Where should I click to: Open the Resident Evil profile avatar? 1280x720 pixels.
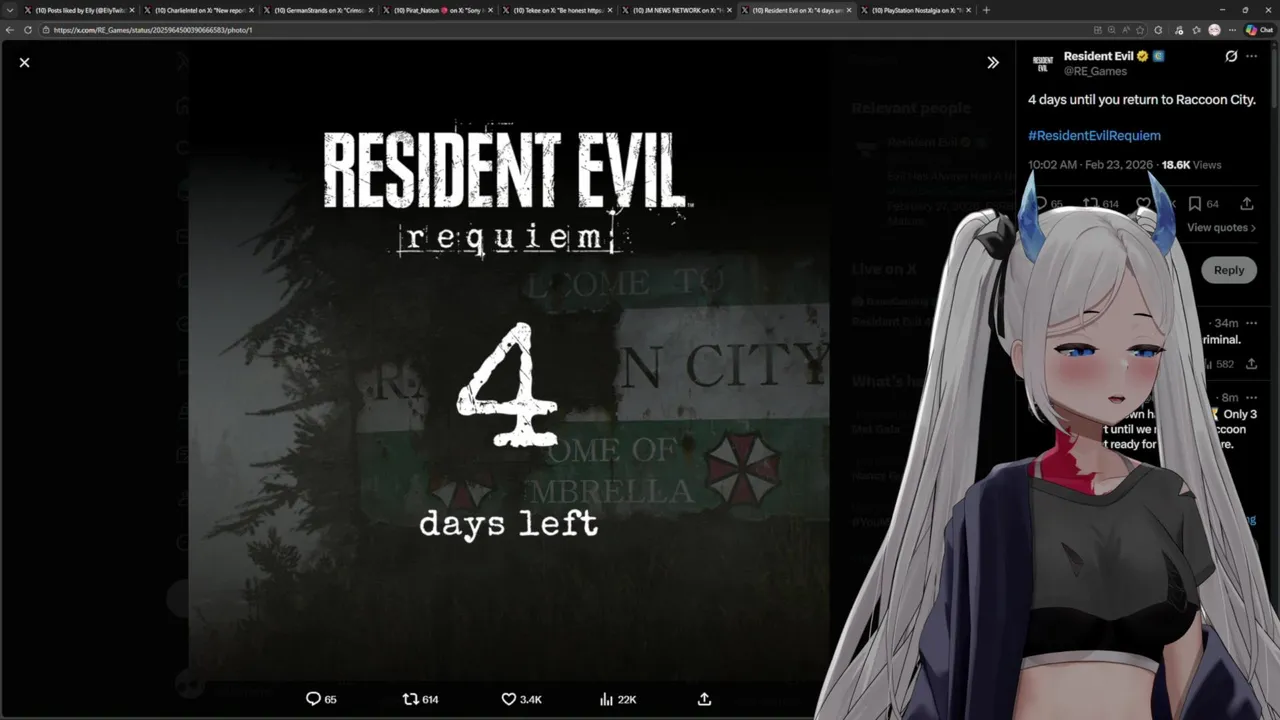point(1042,63)
